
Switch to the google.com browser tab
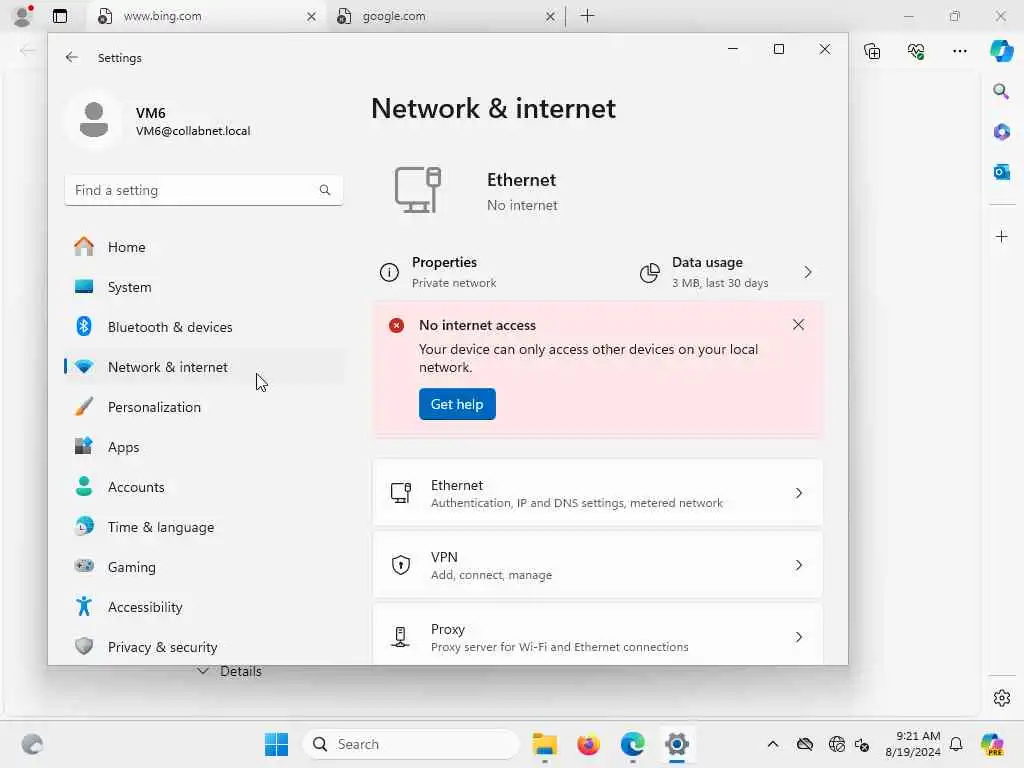coord(444,16)
